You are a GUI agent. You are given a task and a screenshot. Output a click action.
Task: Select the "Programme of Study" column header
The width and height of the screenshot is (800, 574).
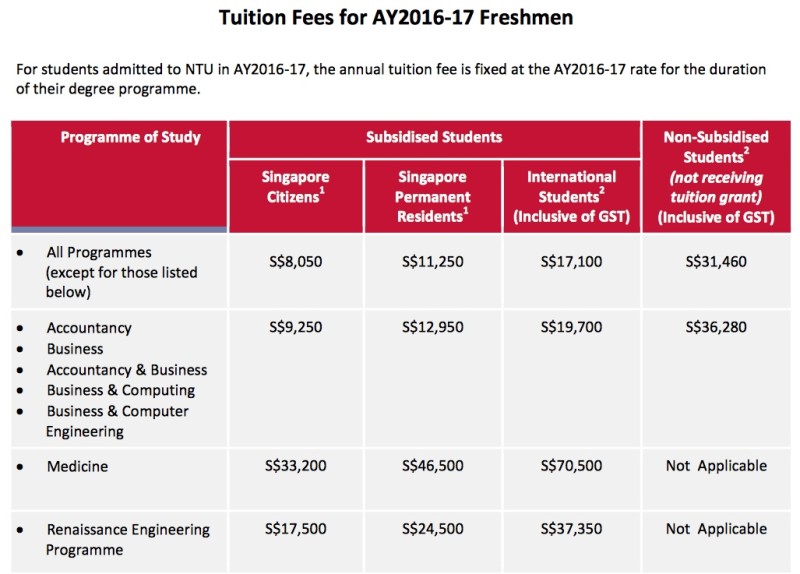coord(130,137)
